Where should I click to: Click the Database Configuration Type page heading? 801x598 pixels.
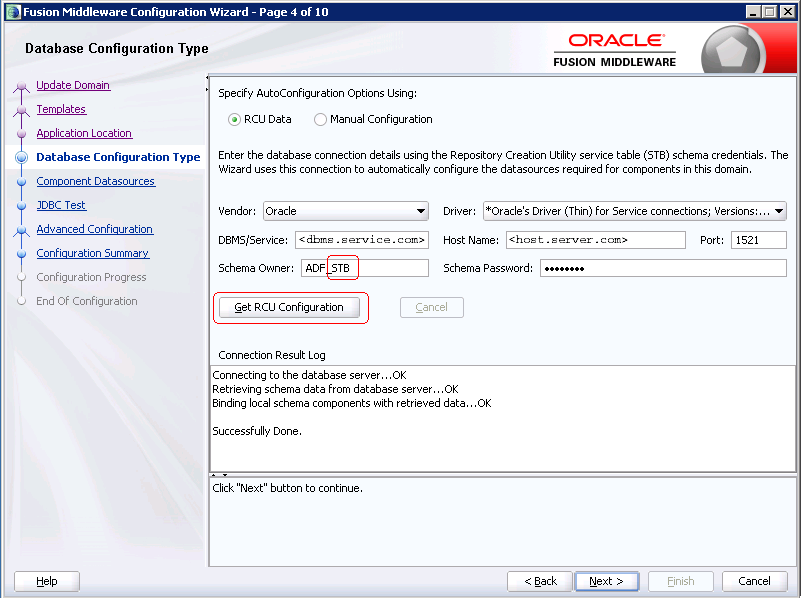point(117,49)
